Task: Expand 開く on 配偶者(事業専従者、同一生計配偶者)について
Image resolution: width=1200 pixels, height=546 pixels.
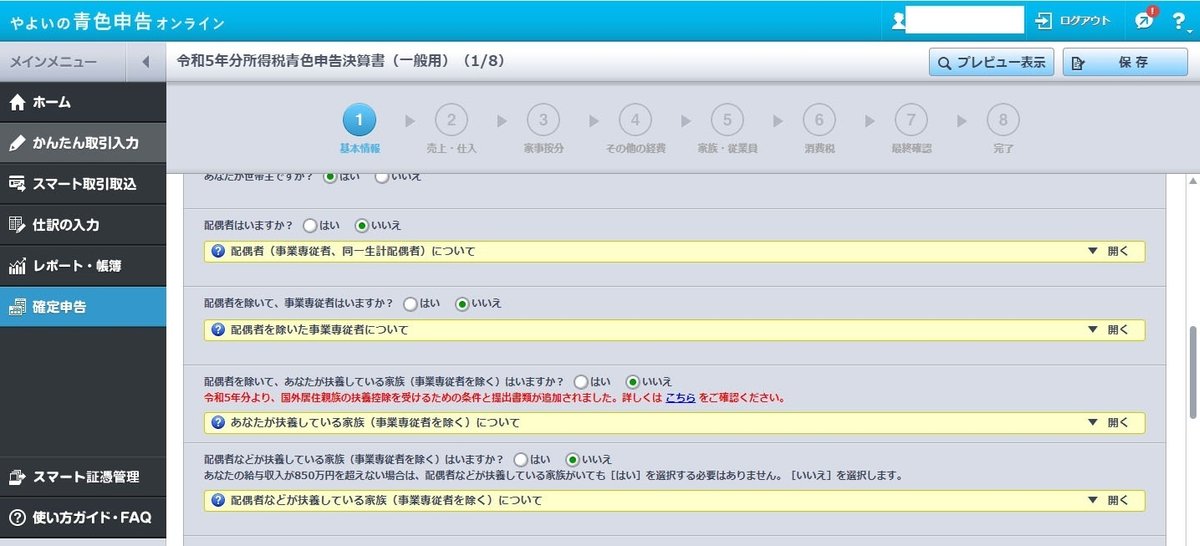Action: [1108, 251]
